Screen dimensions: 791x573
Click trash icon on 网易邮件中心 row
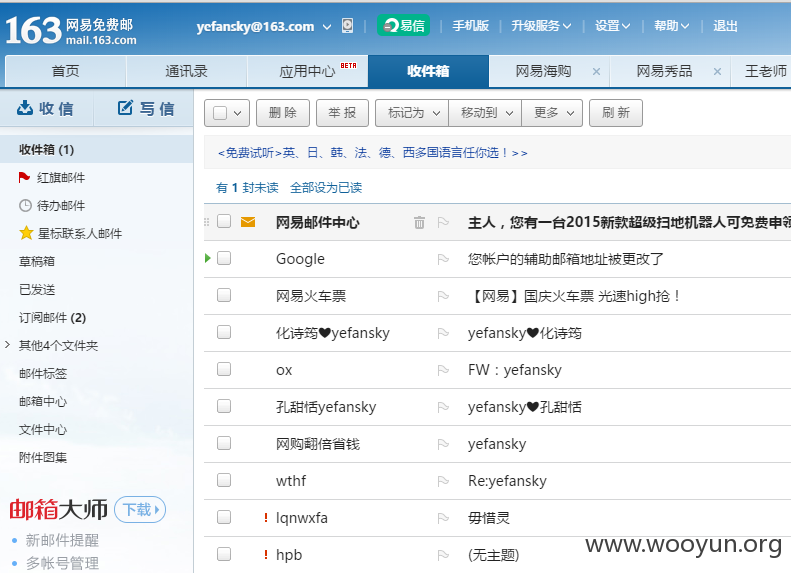[419, 222]
